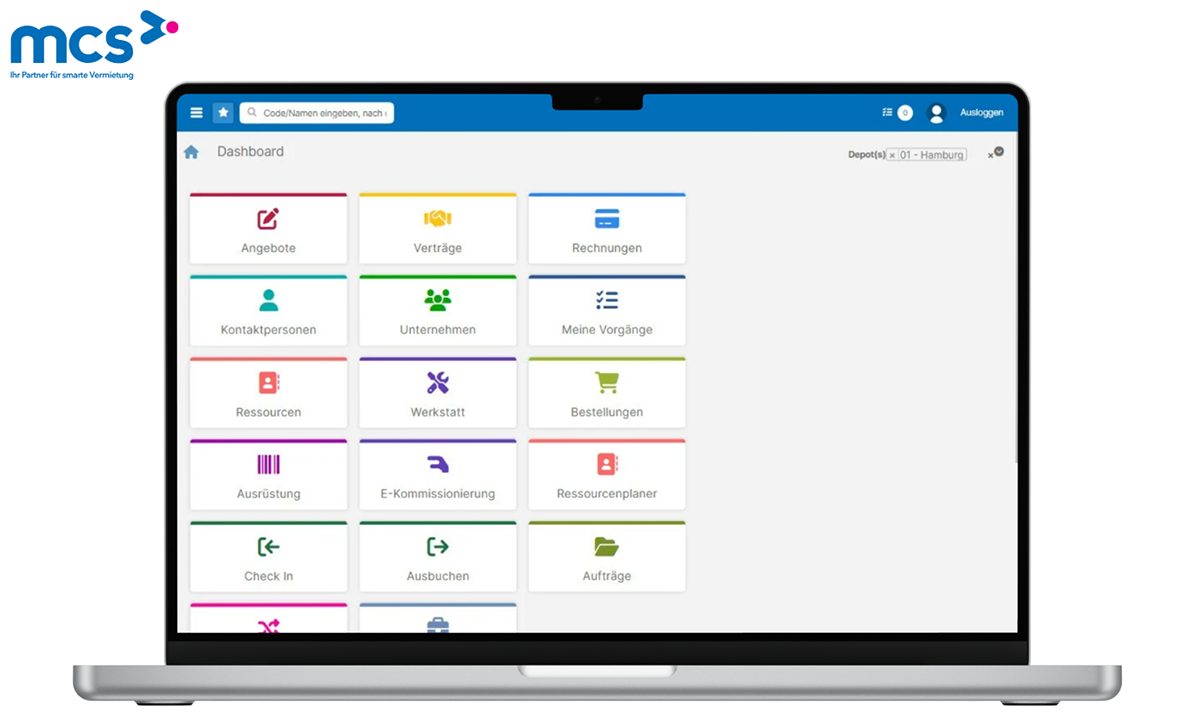The image size is (1200, 720).
Task: Click the home icon beside Dashboard
Action: pyautogui.click(x=191, y=152)
